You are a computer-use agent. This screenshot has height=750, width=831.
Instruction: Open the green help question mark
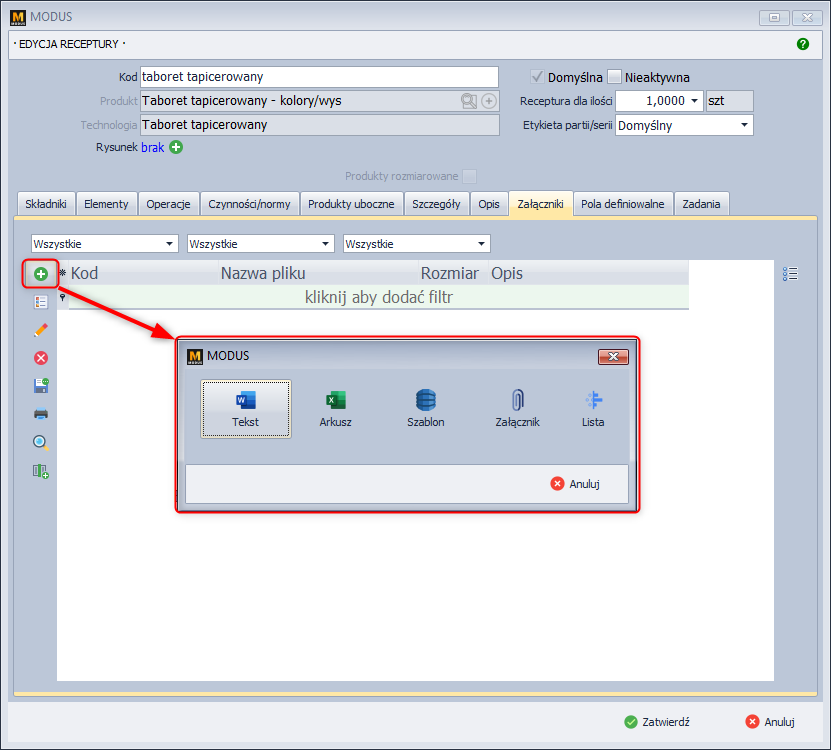click(802, 44)
